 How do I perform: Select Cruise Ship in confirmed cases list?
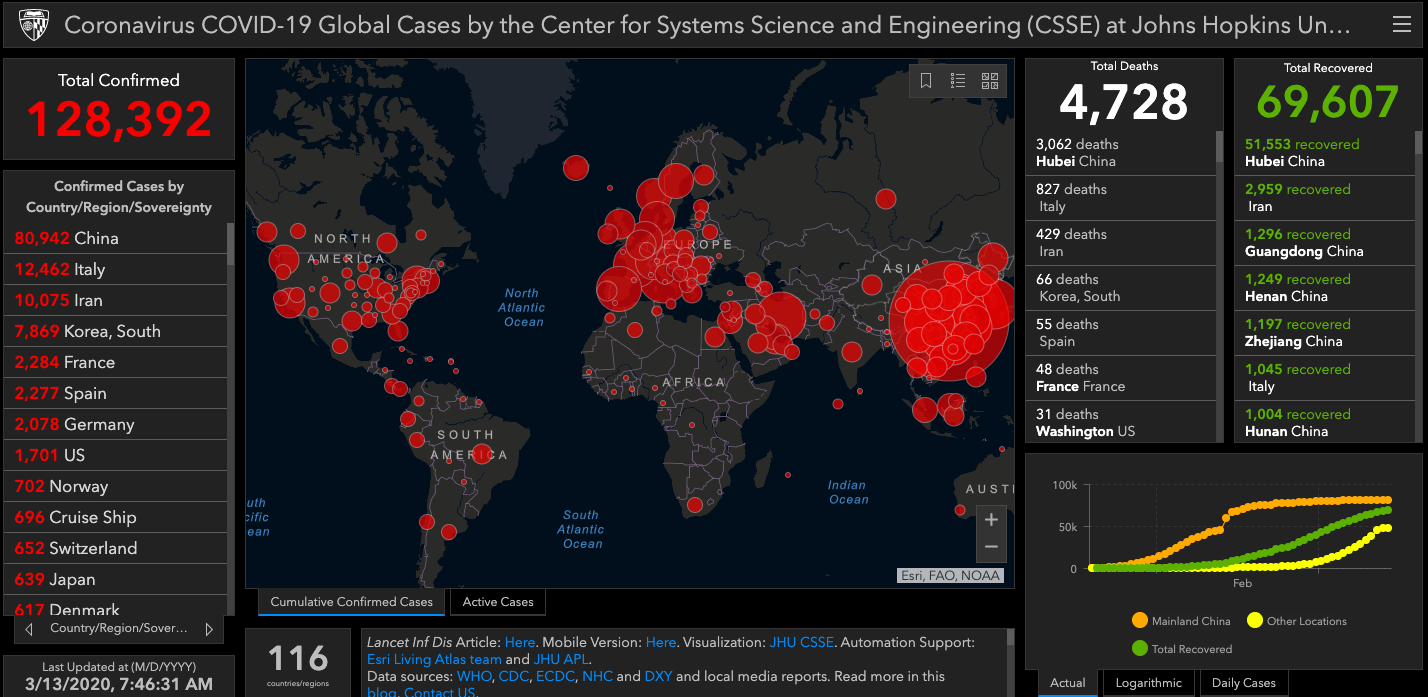tap(116, 517)
